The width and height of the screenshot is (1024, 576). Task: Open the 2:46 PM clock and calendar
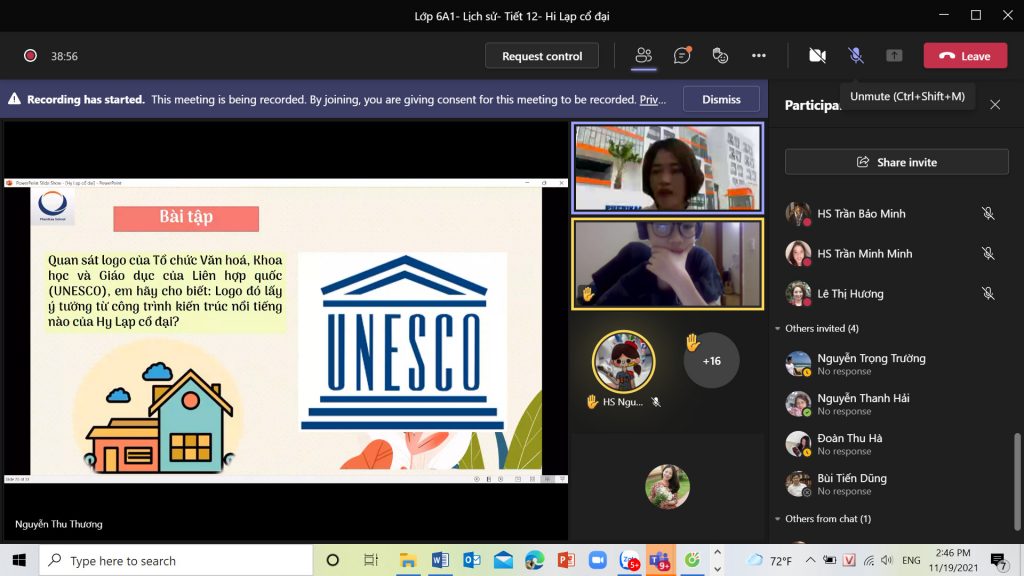point(953,560)
